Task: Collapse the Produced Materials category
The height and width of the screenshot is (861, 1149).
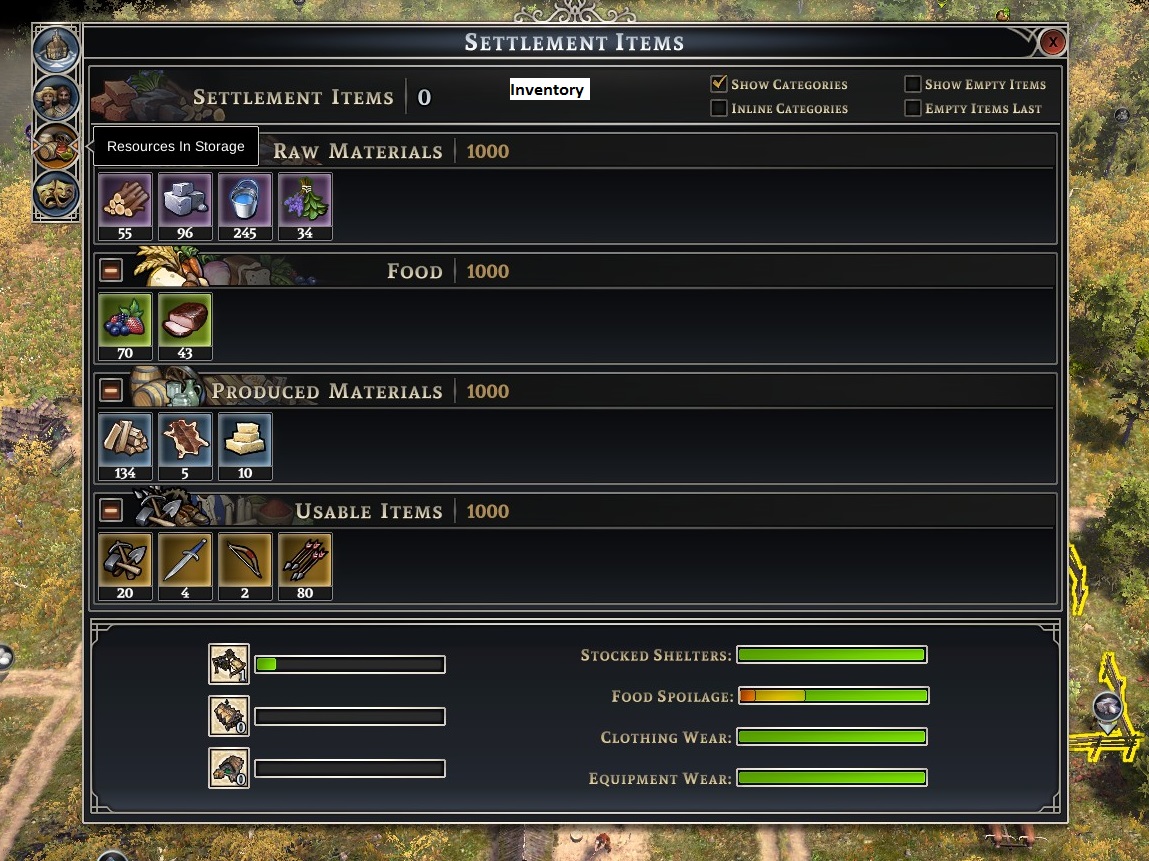Action: tap(111, 390)
